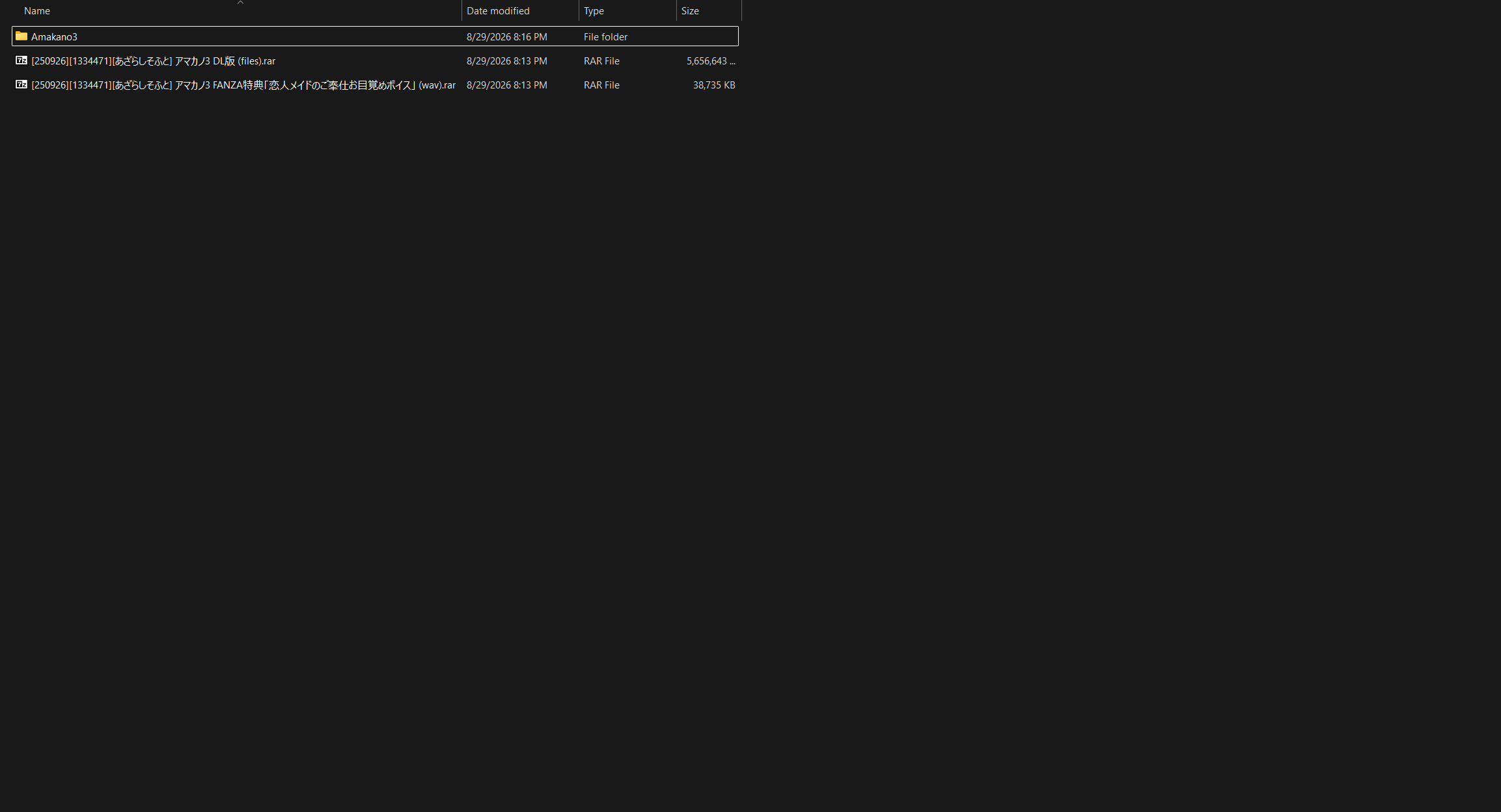
Task: Click the modified date of the (files).rar row
Action: coord(506,61)
